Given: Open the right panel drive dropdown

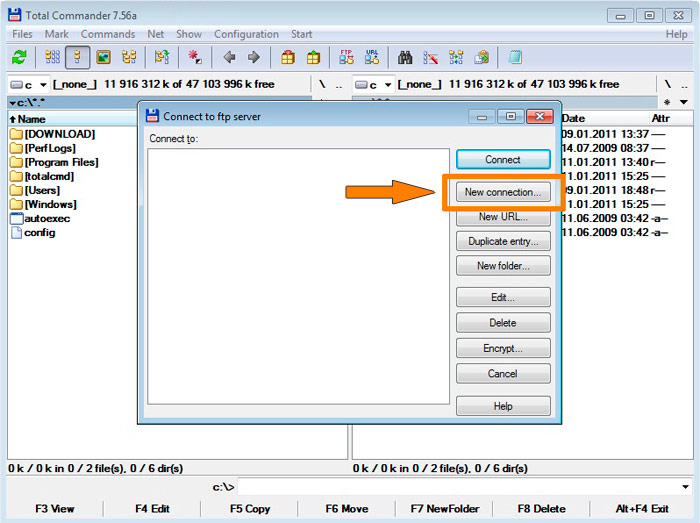Looking at the screenshot, I should 375,85.
